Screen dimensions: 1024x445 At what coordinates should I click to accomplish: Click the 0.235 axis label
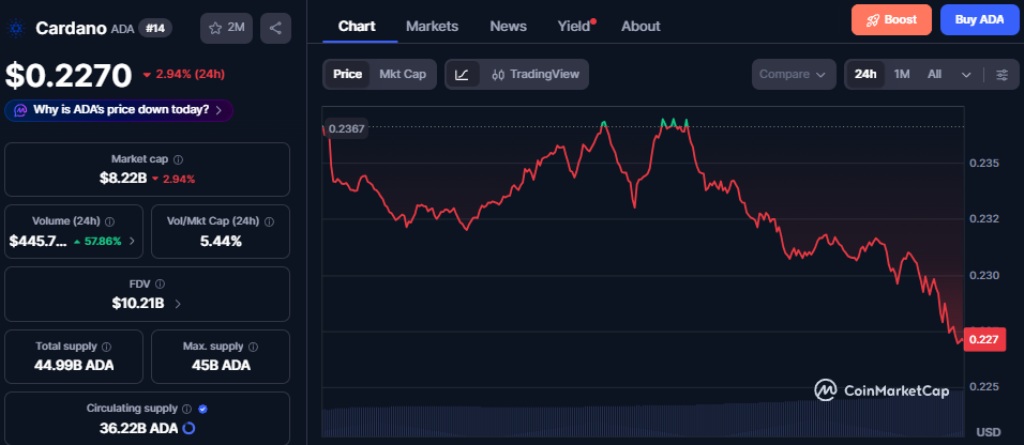(984, 162)
